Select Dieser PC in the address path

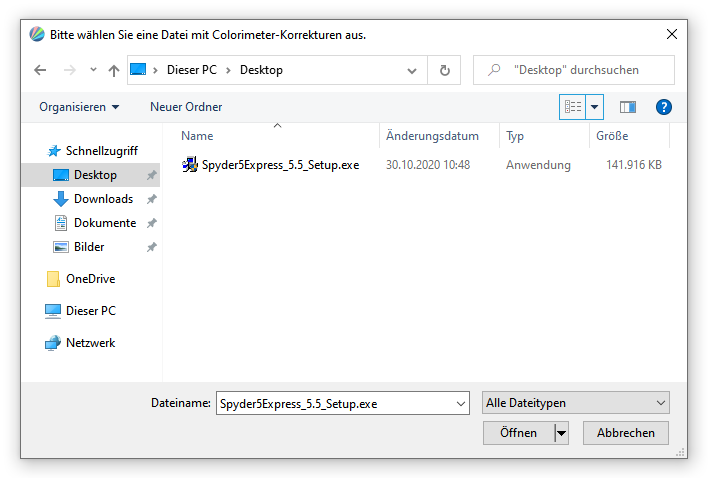tap(192, 70)
